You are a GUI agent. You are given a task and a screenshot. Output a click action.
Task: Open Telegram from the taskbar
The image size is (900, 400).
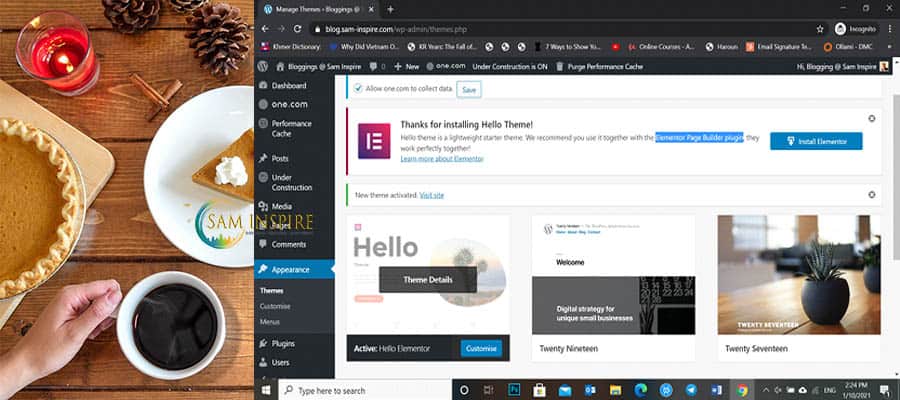click(x=690, y=390)
